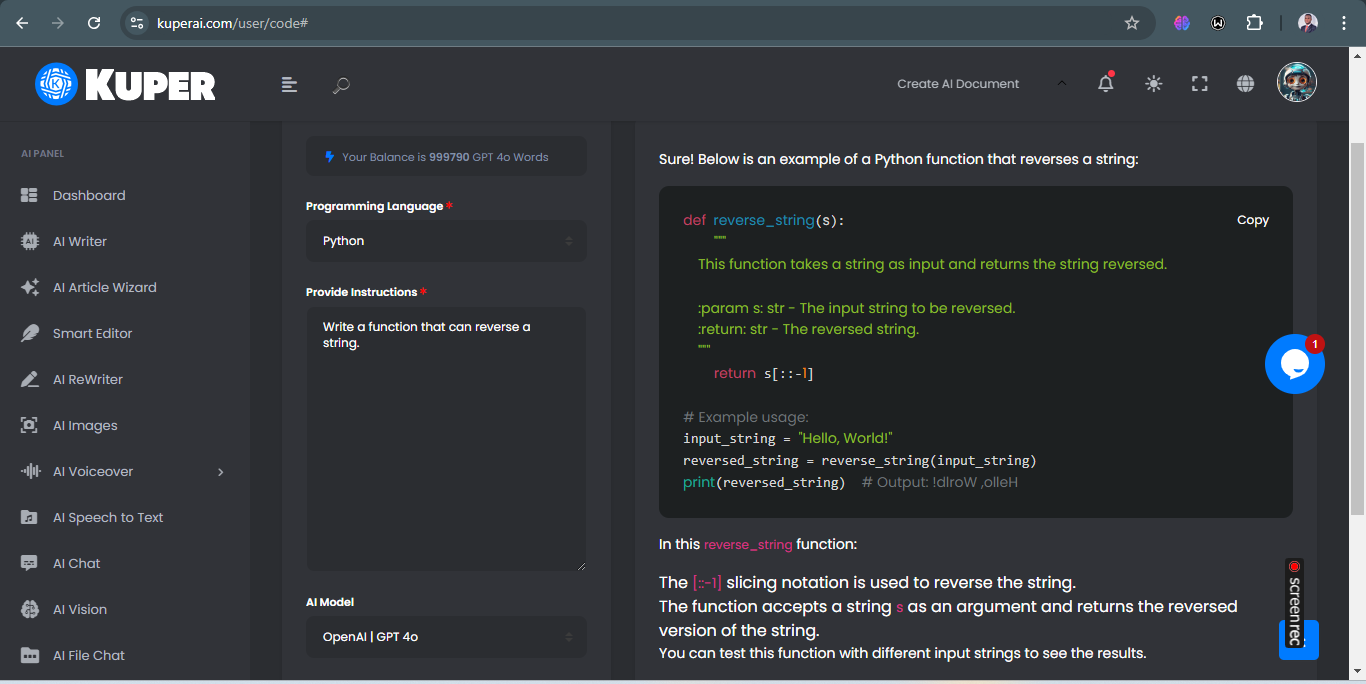Open the AI Chat page

(x=76, y=564)
